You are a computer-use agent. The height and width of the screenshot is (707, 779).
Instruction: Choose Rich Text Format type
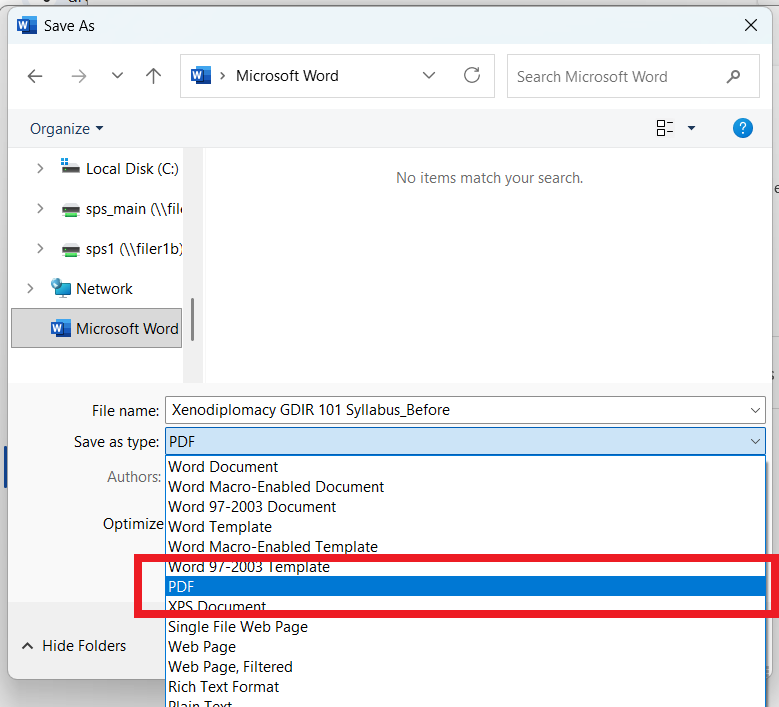465,687
